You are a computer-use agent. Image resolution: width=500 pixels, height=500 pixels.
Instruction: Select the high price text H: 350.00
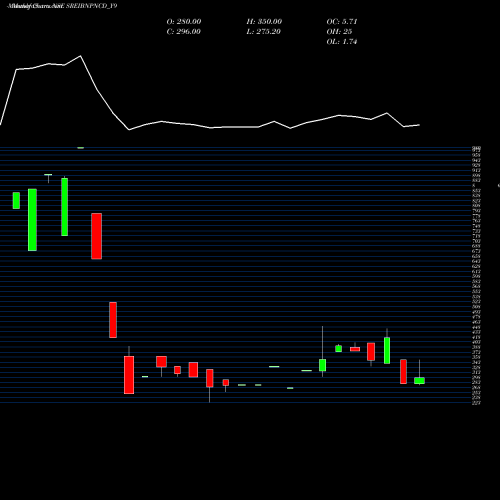click(264, 22)
